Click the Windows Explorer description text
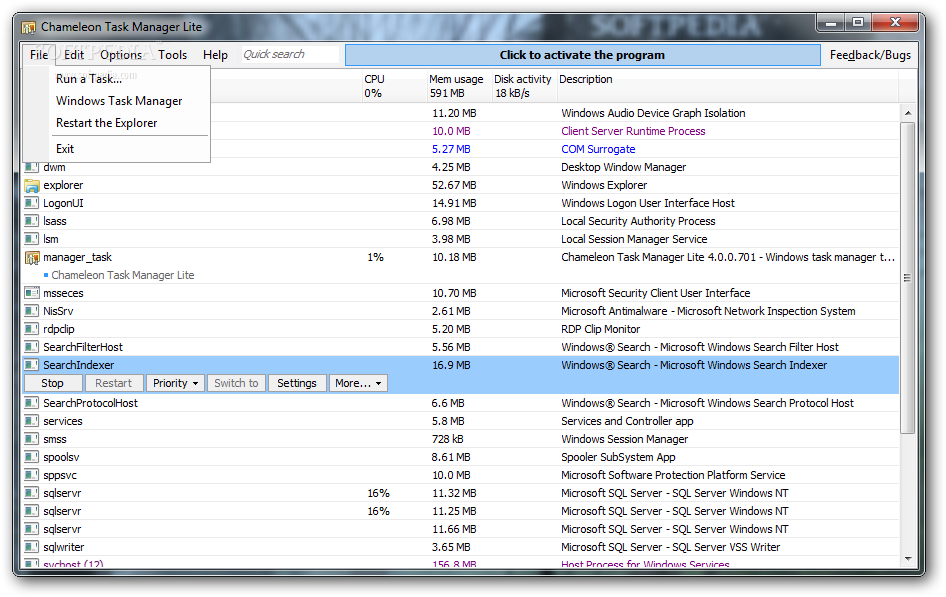 coord(604,185)
